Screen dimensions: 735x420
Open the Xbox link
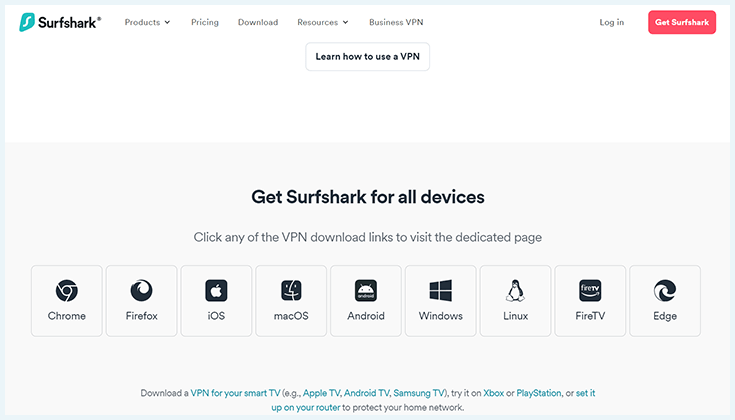494,393
